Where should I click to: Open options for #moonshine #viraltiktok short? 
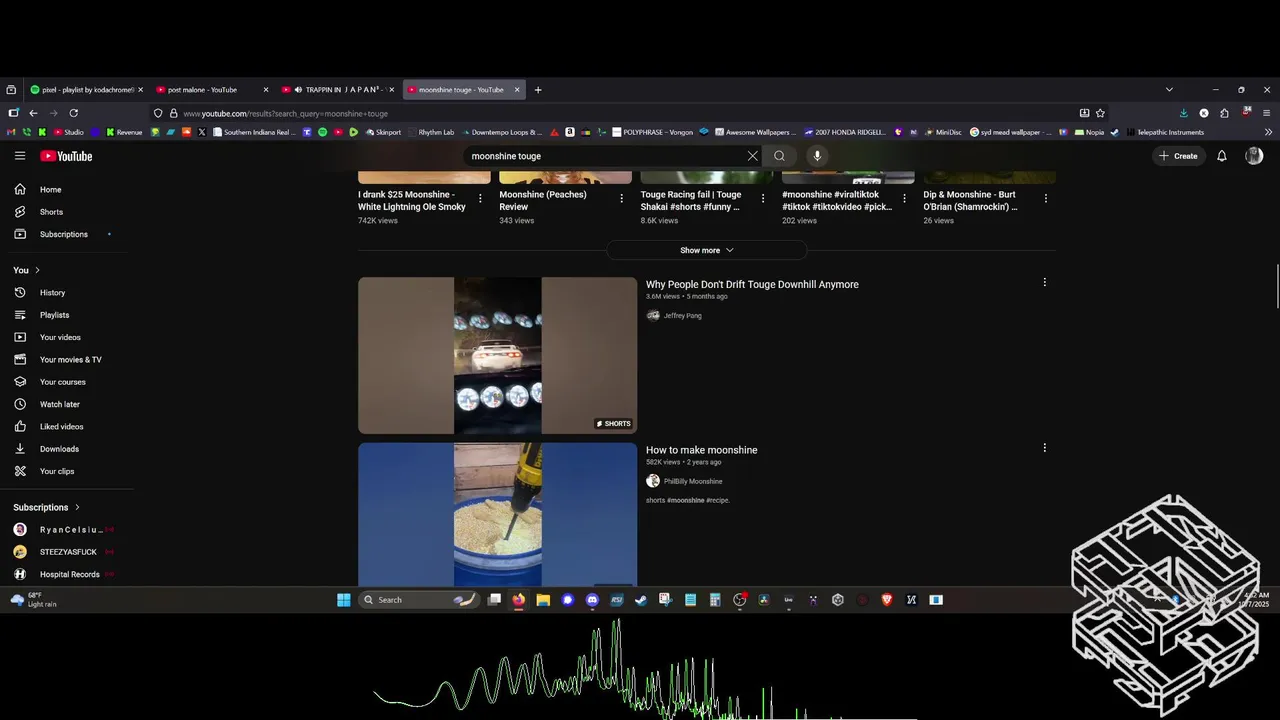tap(904, 199)
